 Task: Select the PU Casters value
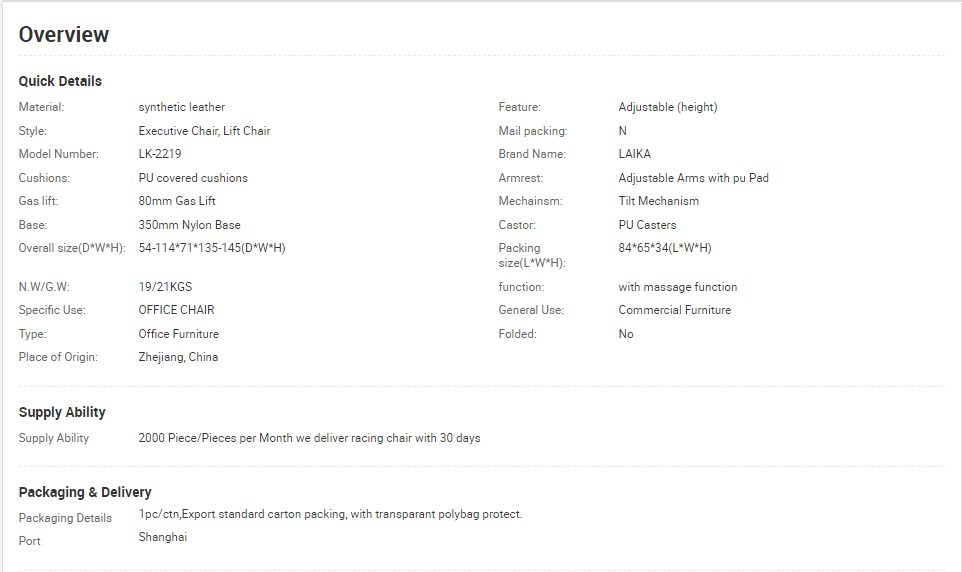point(647,225)
